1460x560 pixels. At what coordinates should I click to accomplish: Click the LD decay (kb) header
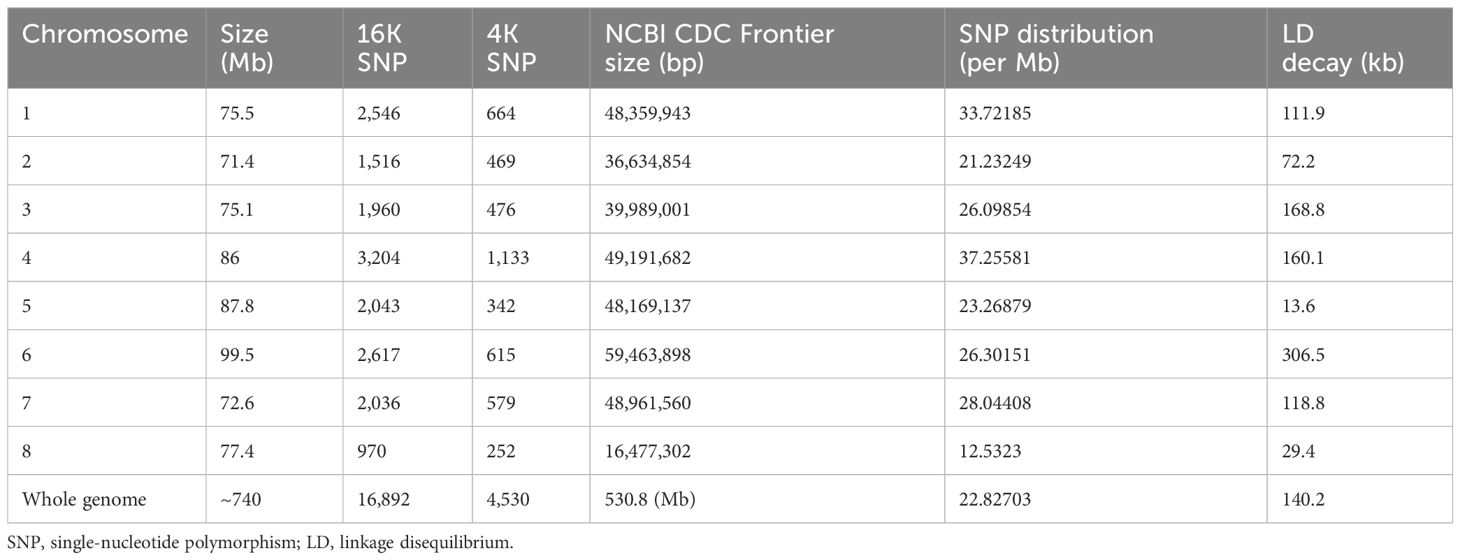[x=1343, y=47]
